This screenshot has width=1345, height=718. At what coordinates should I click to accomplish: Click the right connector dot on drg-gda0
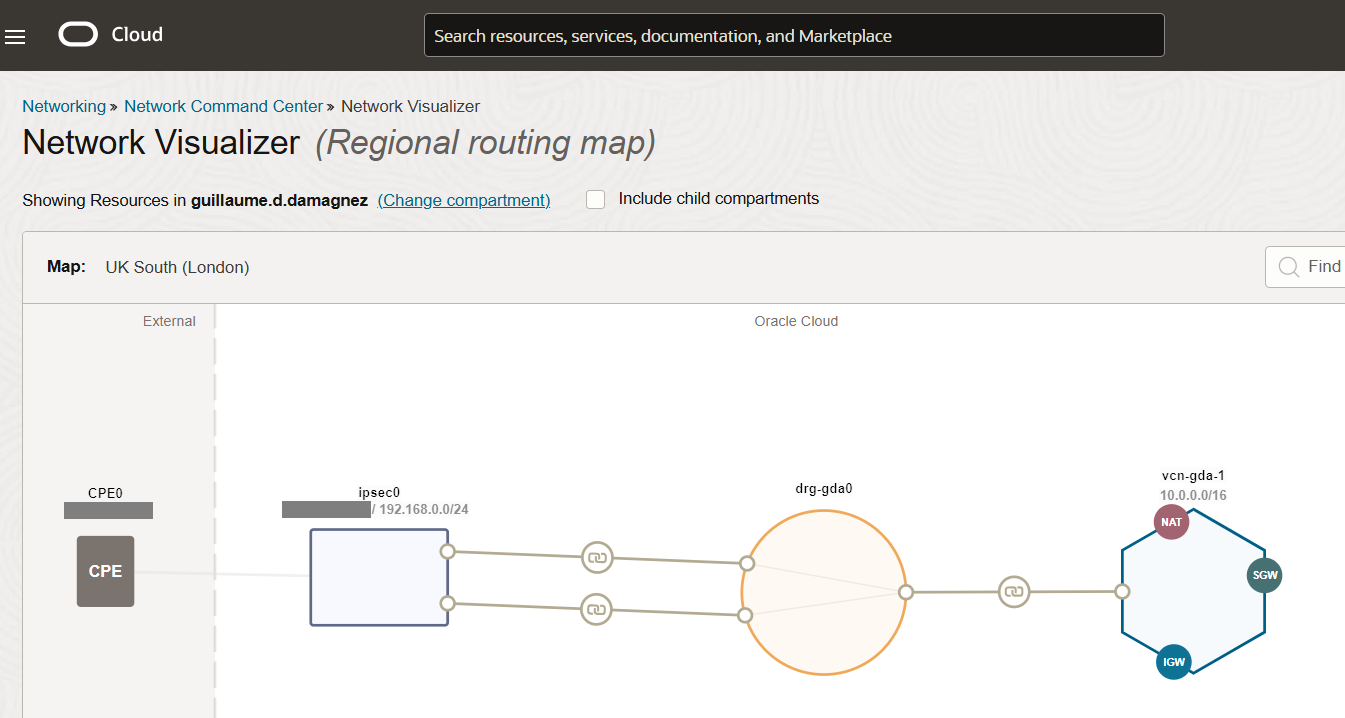coord(906,592)
